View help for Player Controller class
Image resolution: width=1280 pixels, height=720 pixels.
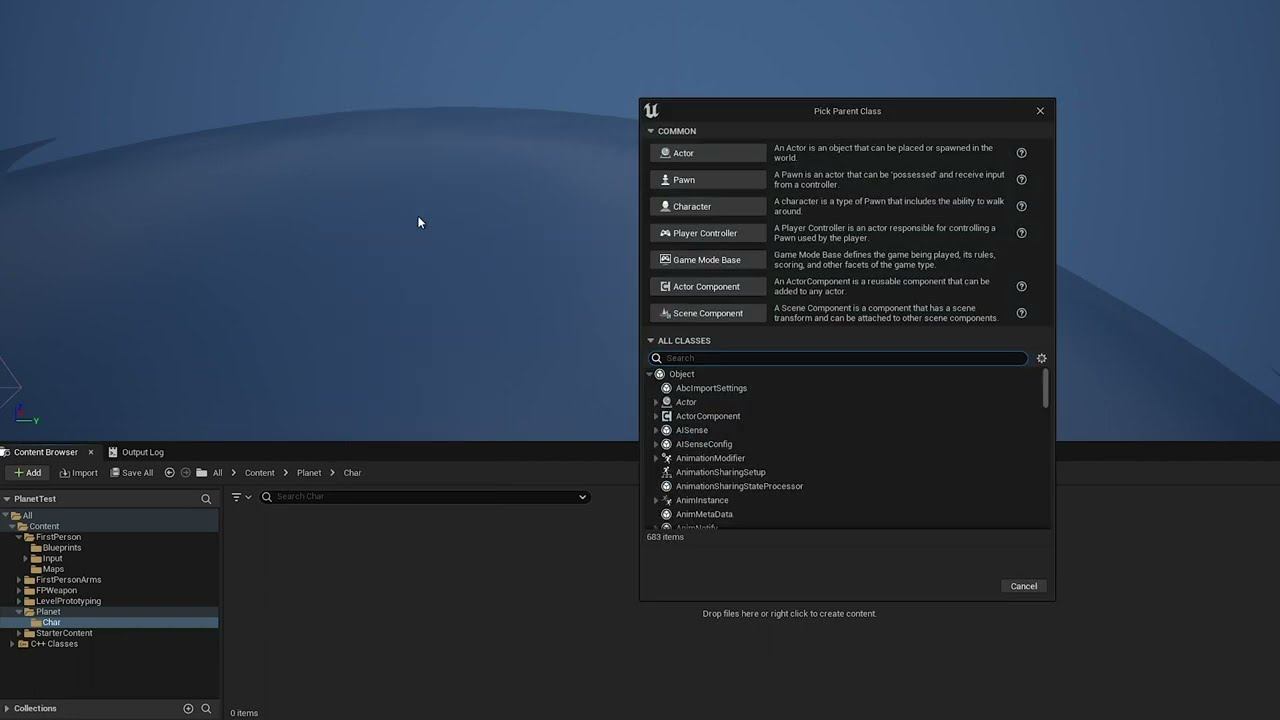[x=1022, y=233]
